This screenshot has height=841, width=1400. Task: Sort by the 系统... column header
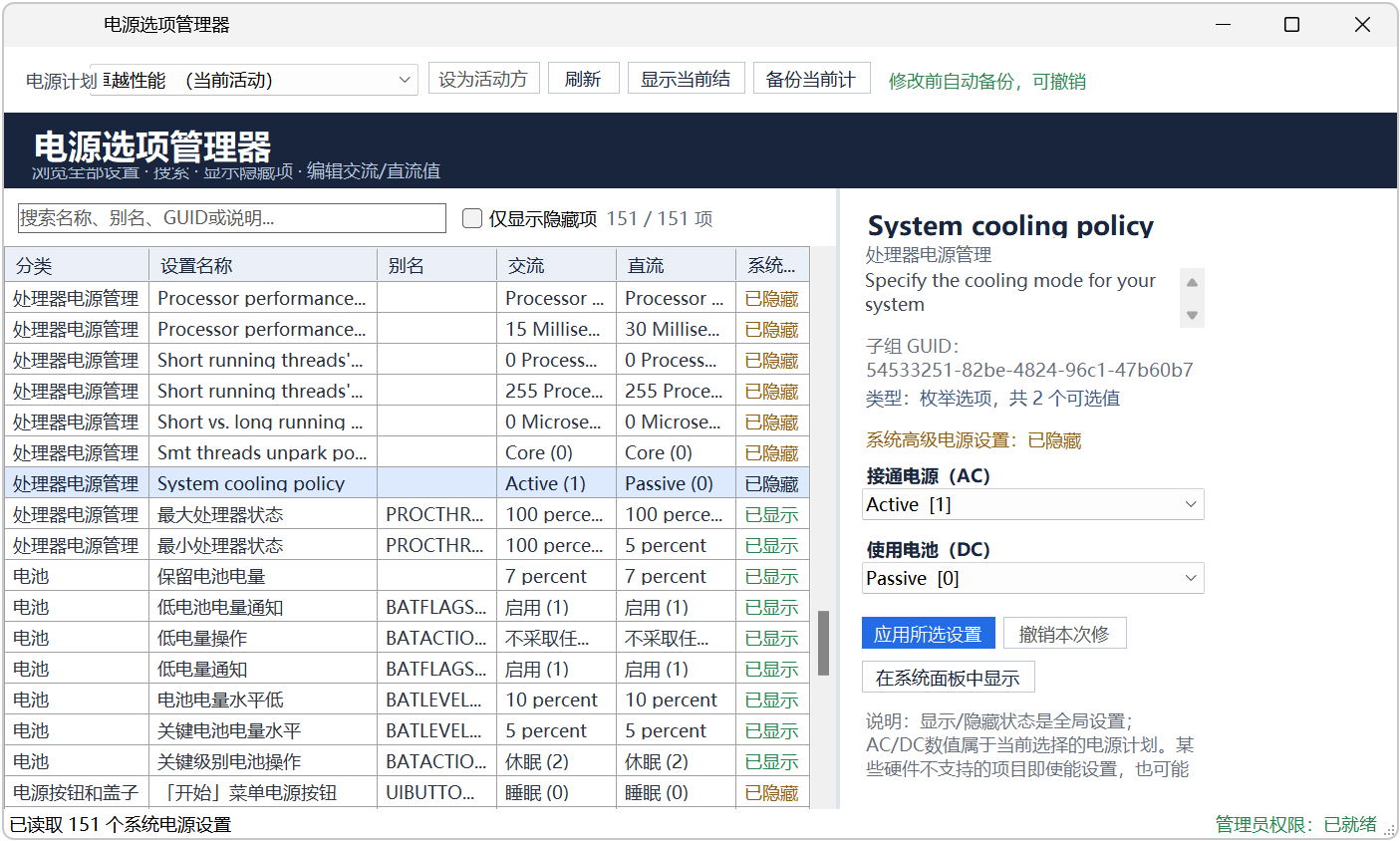coord(772,265)
